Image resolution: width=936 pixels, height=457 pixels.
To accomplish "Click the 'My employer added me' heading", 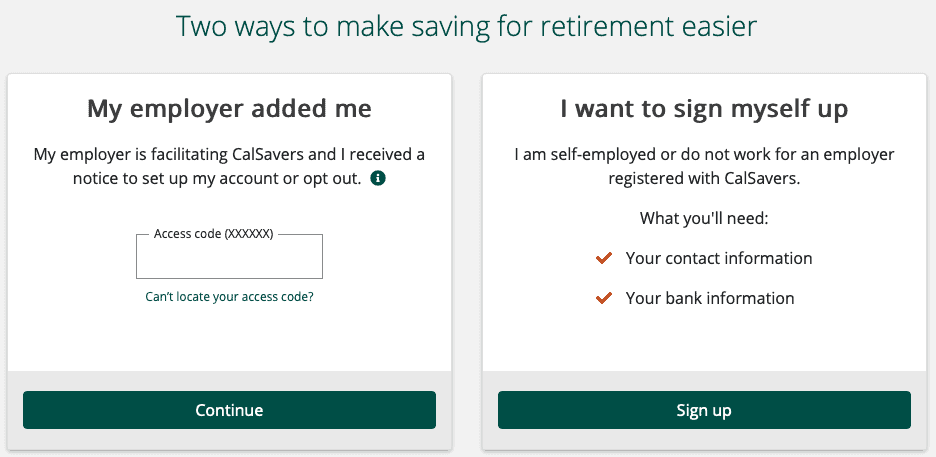I will pyautogui.click(x=229, y=109).
